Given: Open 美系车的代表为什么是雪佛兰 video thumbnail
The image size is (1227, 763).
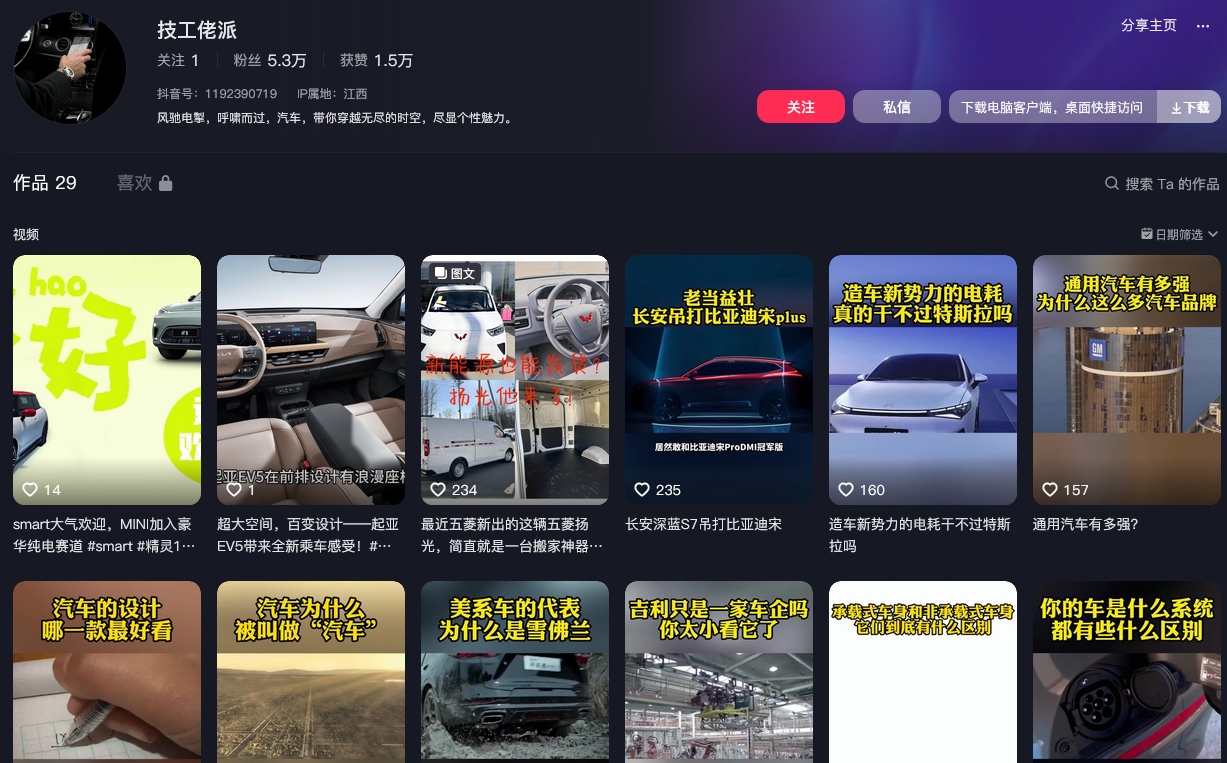Looking at the screenshot, I should click(515, 672).
